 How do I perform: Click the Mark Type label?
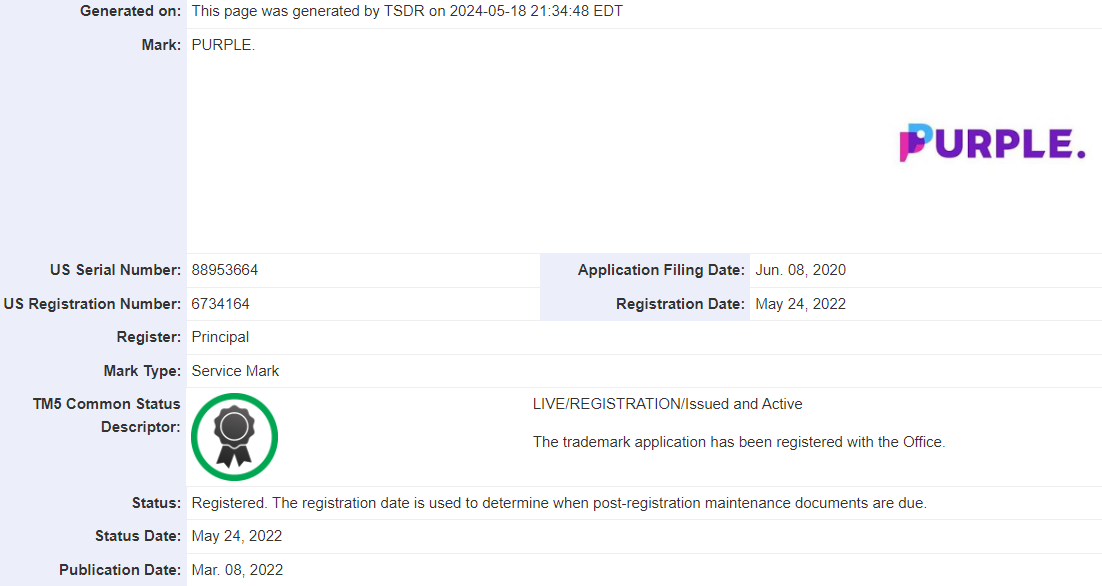(142, 370)
